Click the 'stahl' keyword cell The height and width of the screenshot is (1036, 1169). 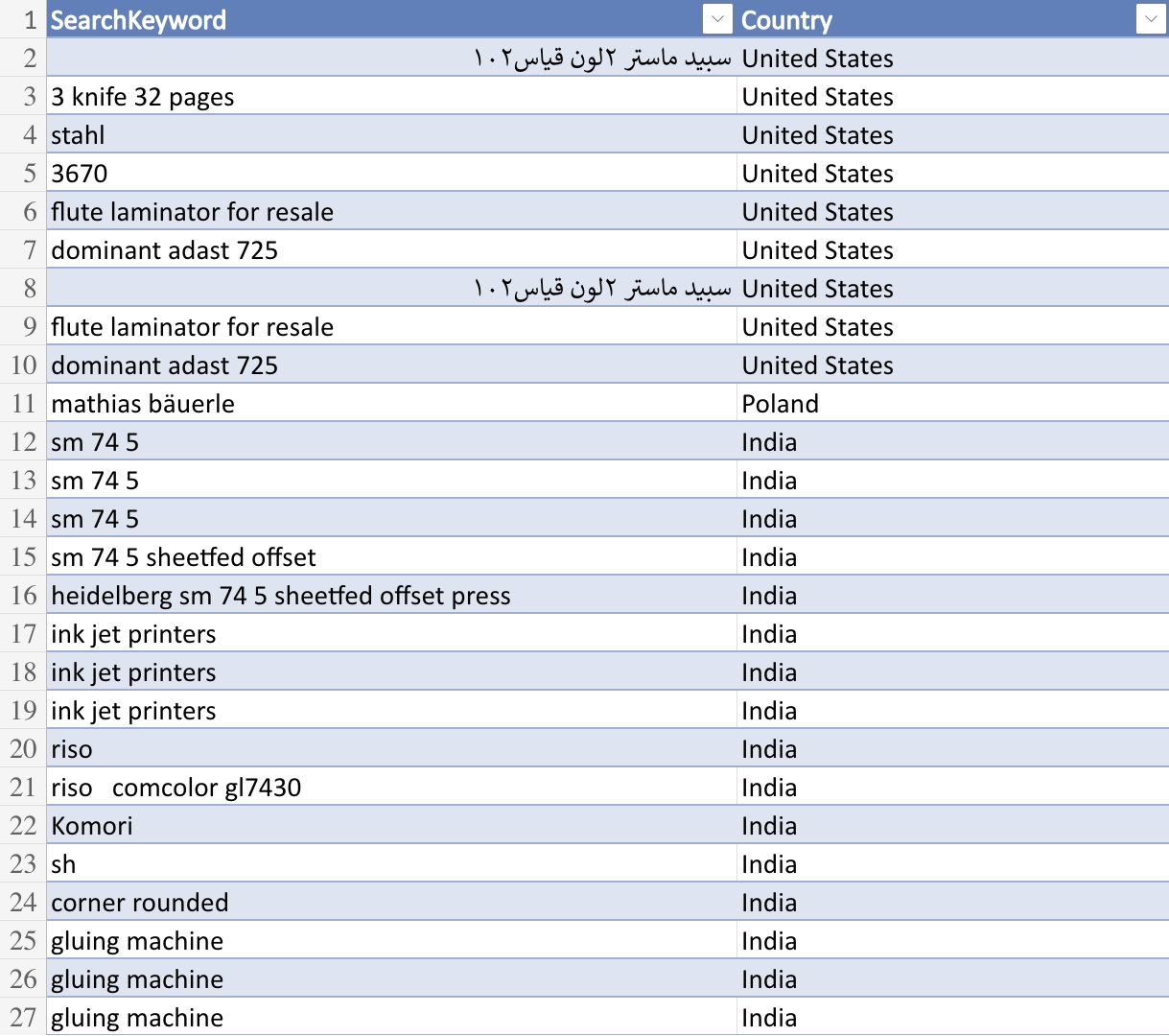391,134
